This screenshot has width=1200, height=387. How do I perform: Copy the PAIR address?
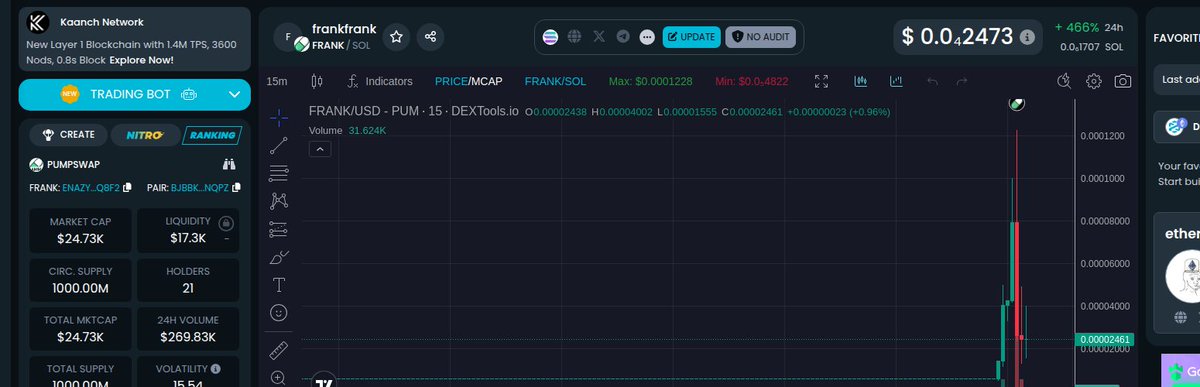(236, 187)
